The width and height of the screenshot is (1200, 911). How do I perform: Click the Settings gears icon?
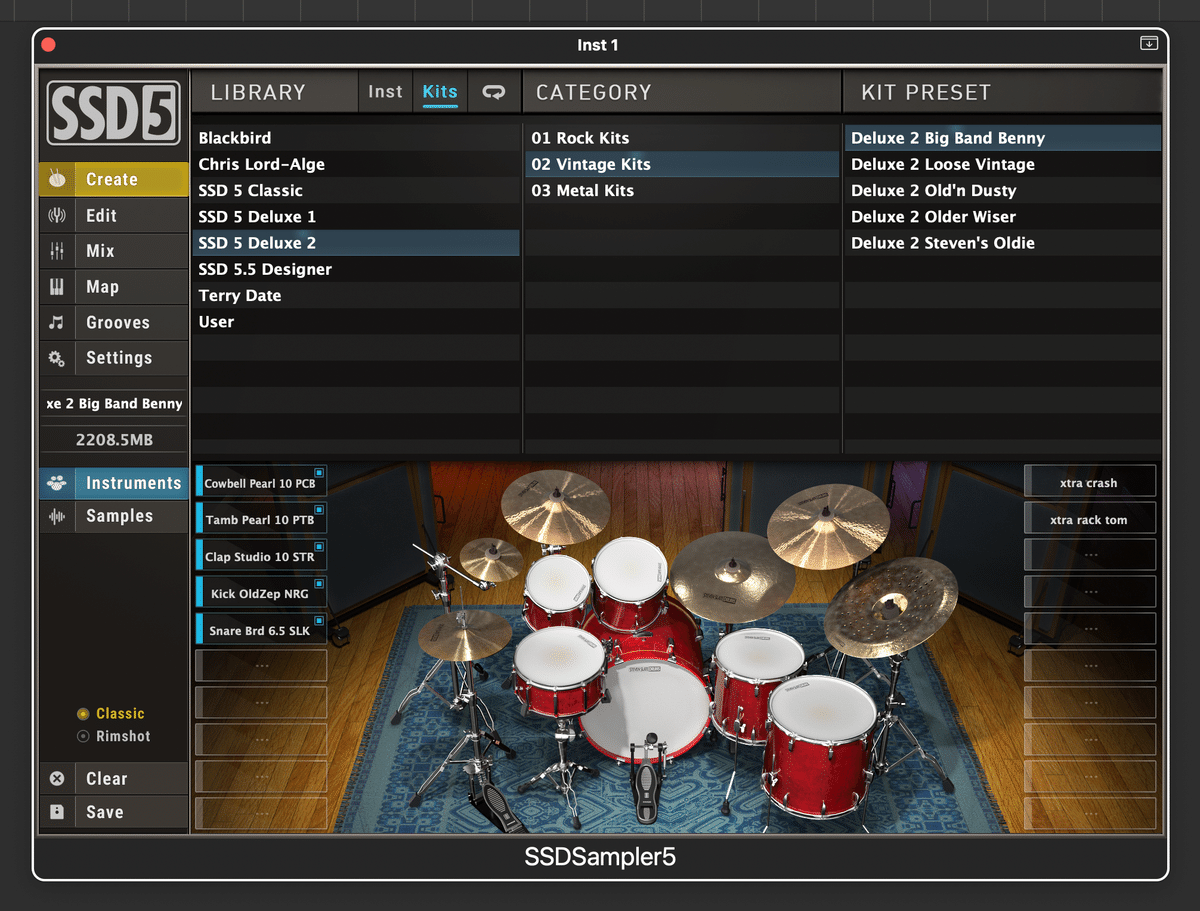[x=57, y=358]
